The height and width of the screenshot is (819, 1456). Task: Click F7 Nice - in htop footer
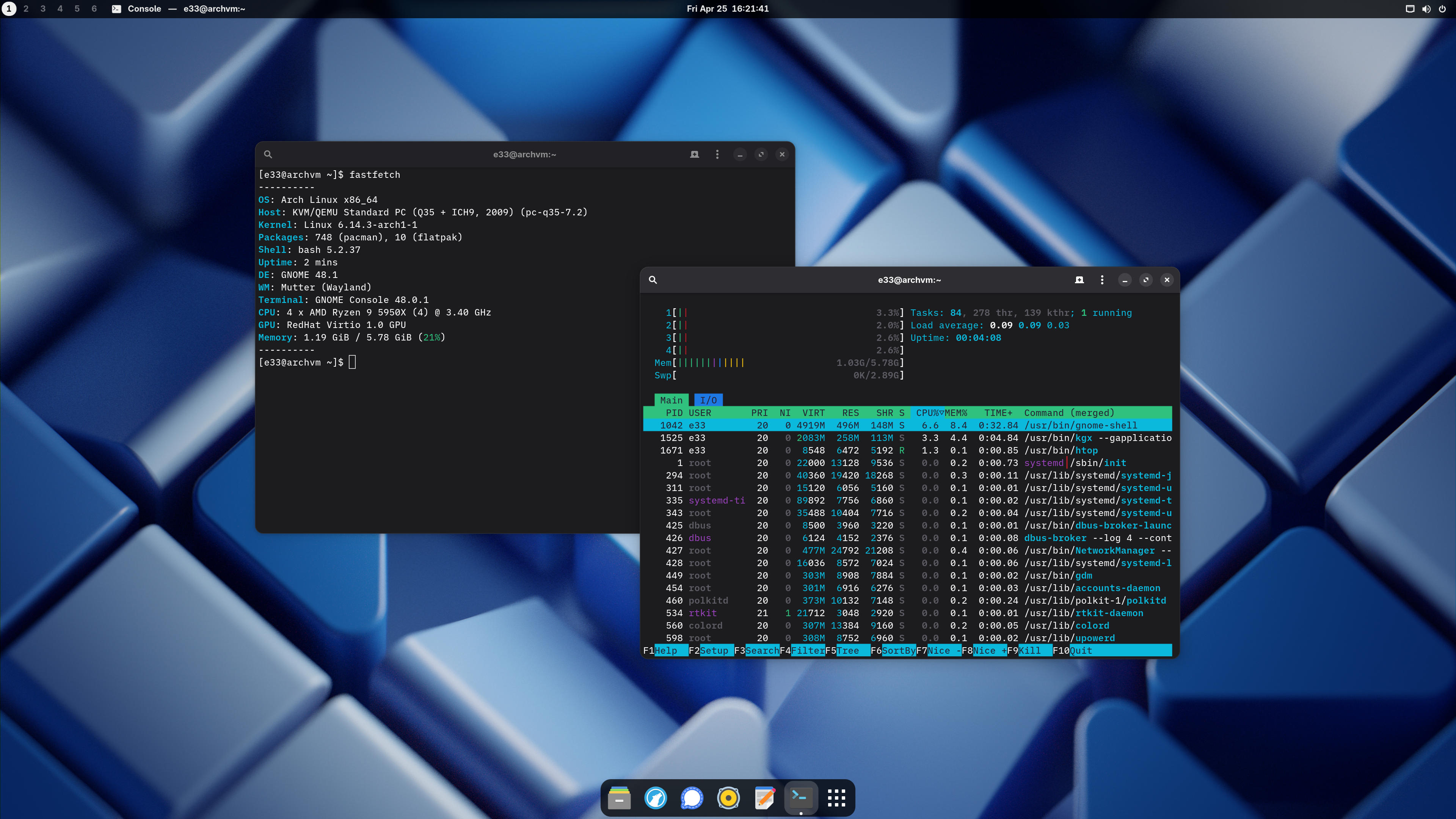point(939,651)
